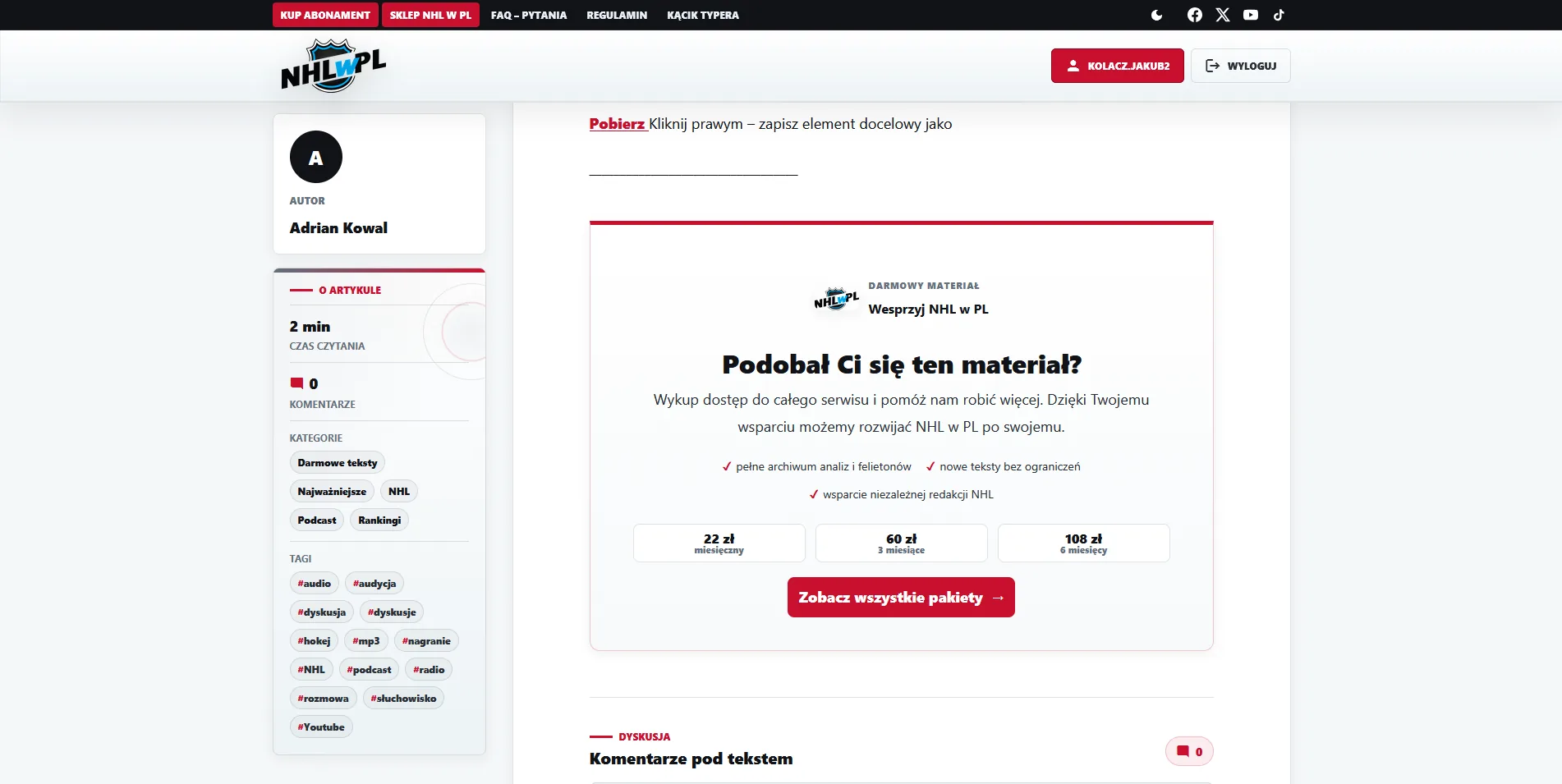Screen dimensions: 1562x784
Task: Open the TikTok profile icon
Action: click(x=1279, y=15)
